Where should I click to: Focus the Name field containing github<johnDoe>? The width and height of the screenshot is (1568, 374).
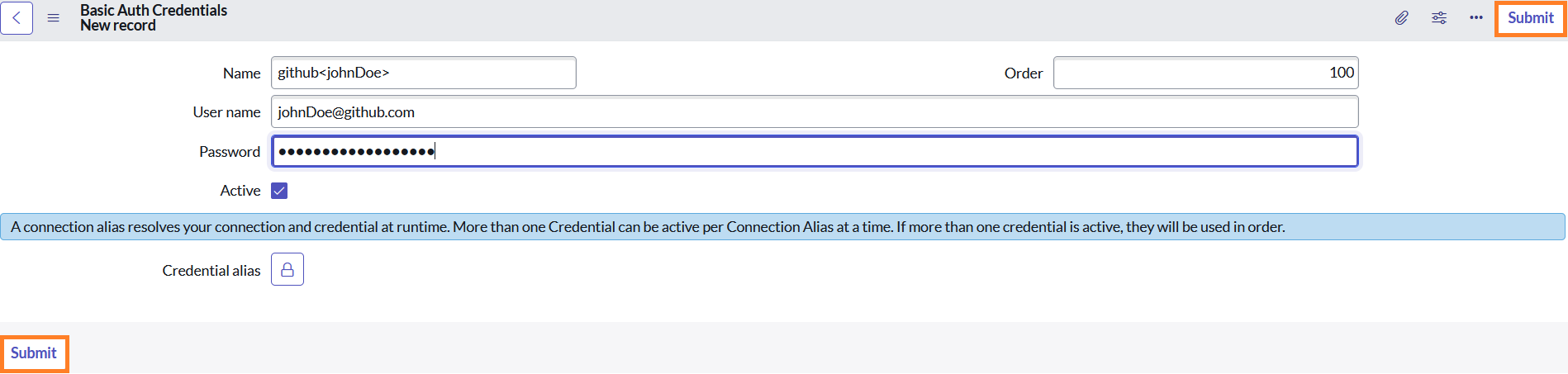tap(424, 73)
